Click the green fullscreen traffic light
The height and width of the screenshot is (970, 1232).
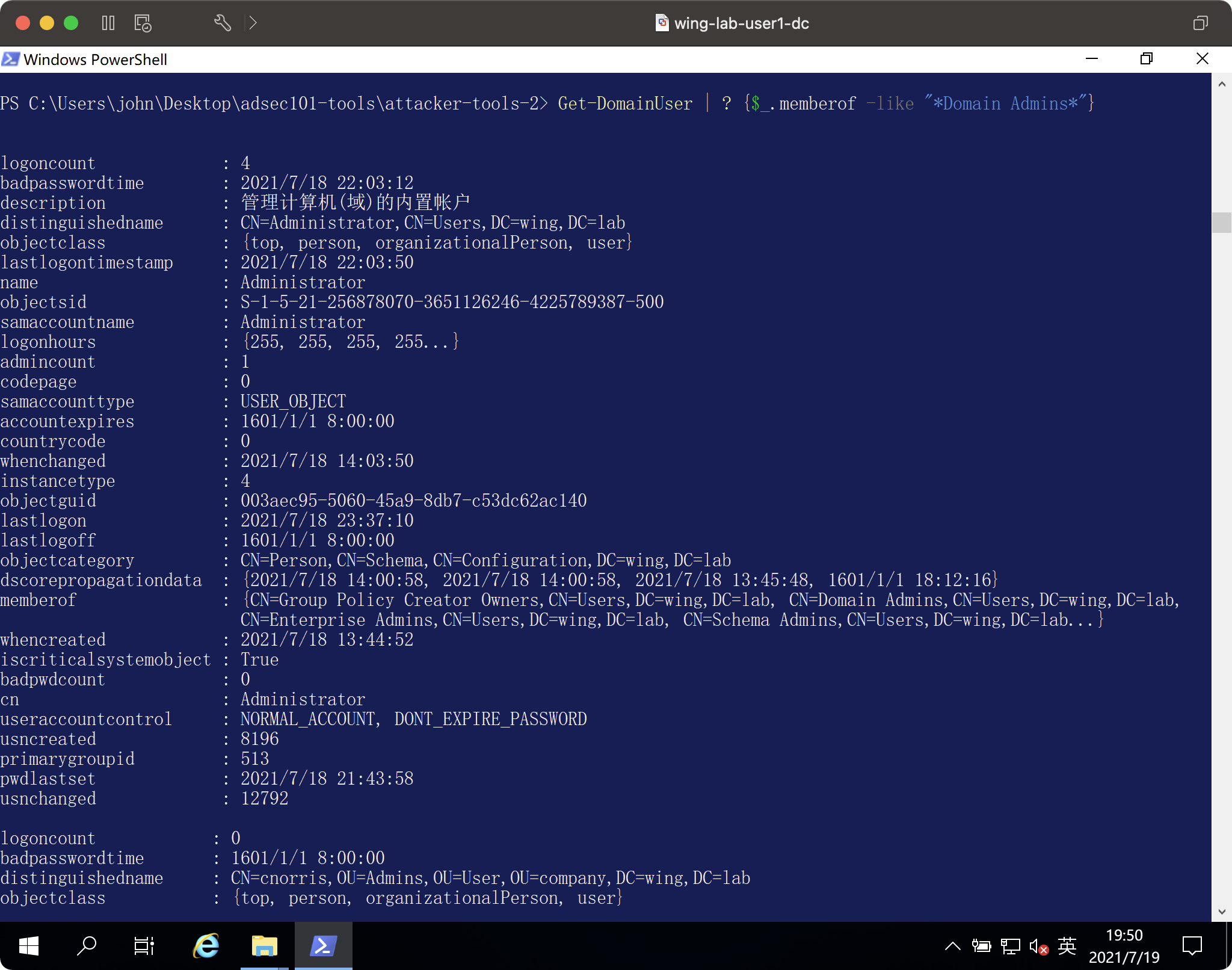pos(71,23)
